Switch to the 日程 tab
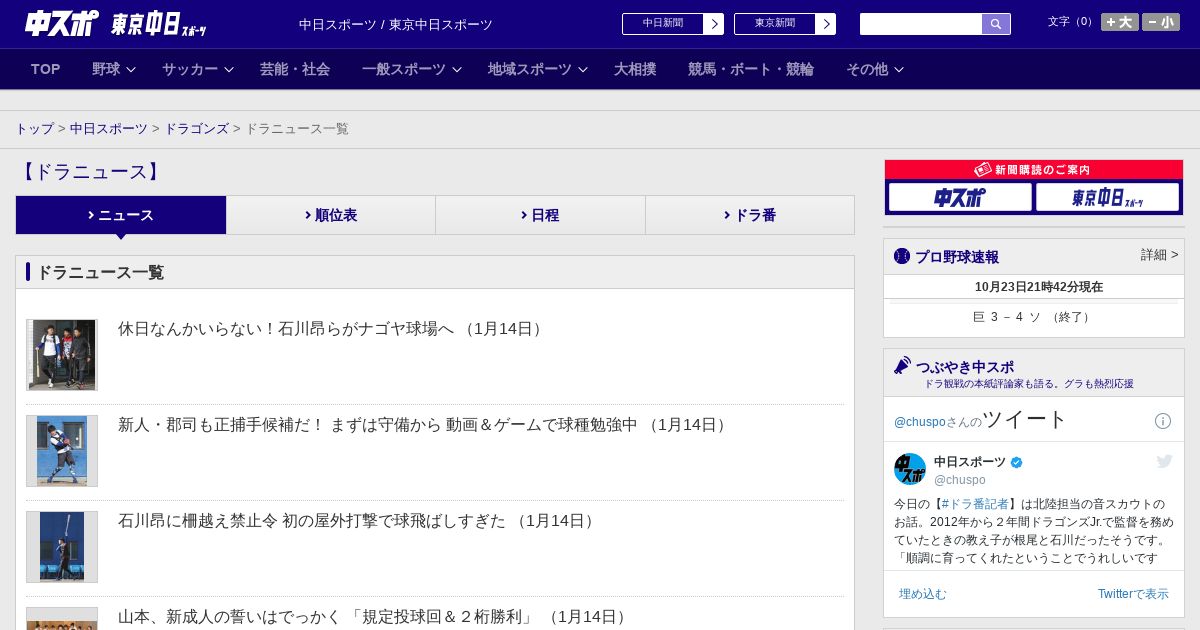Viewport: 1200px width, 630px height. (540, 215)
